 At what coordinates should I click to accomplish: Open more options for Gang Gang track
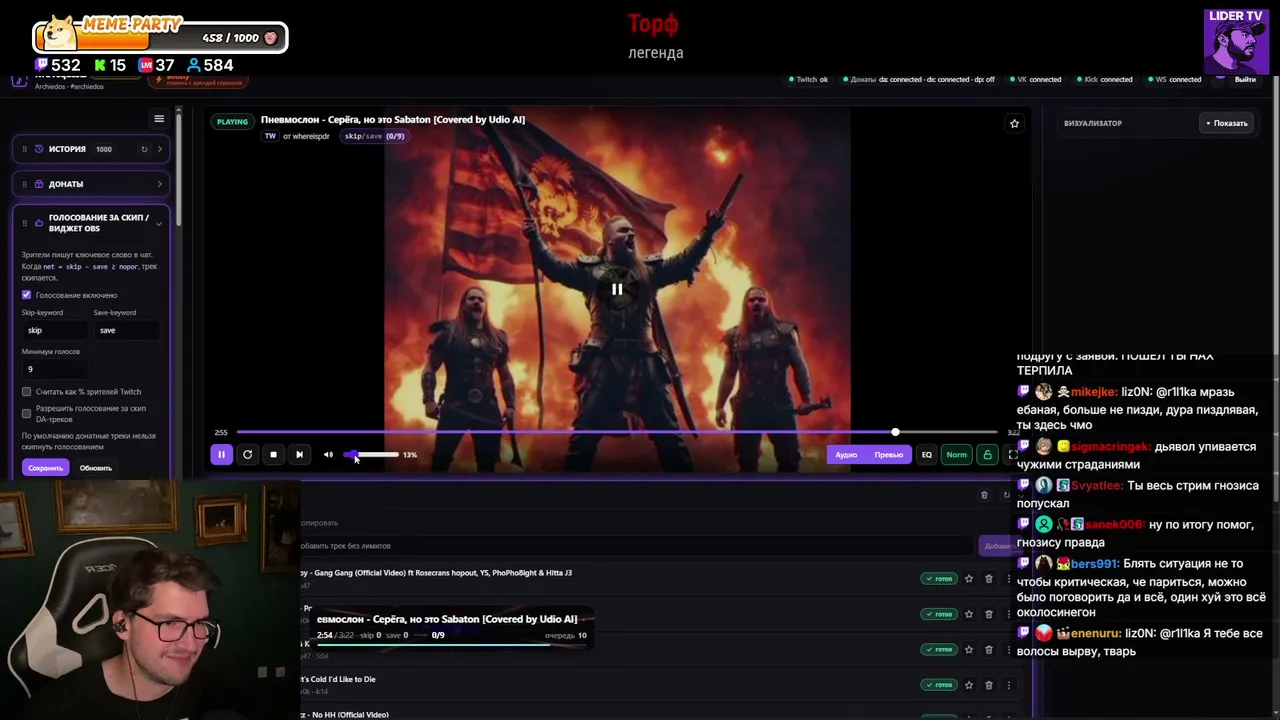[x=1008, y=578]
